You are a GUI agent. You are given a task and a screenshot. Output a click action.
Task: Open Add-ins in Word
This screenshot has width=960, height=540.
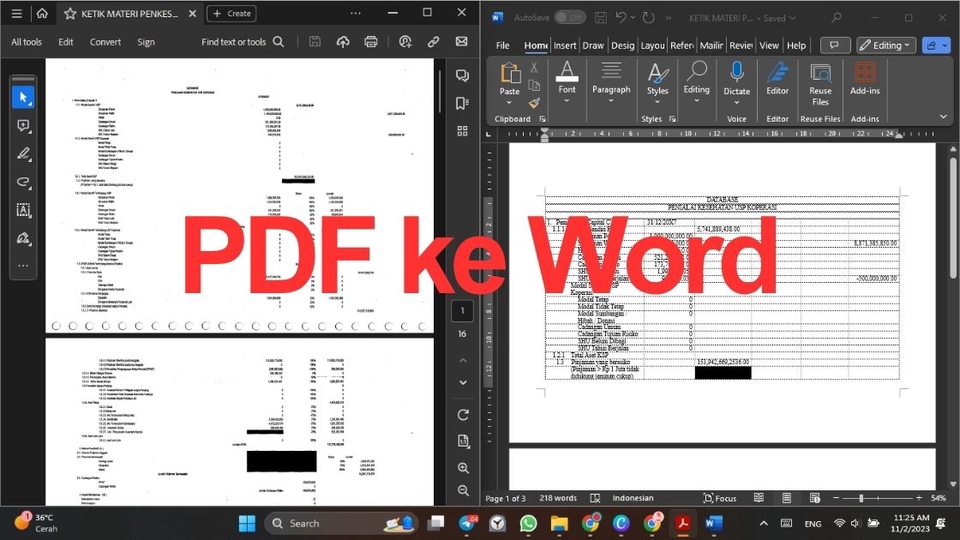(x=864, y=78)
